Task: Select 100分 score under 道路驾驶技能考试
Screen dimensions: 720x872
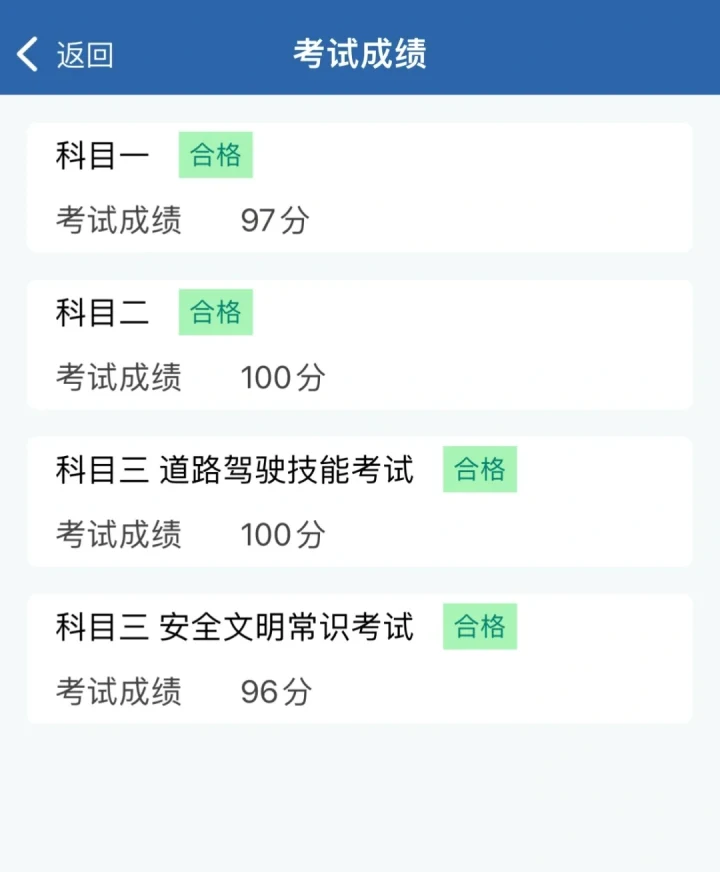Action: 282,534
